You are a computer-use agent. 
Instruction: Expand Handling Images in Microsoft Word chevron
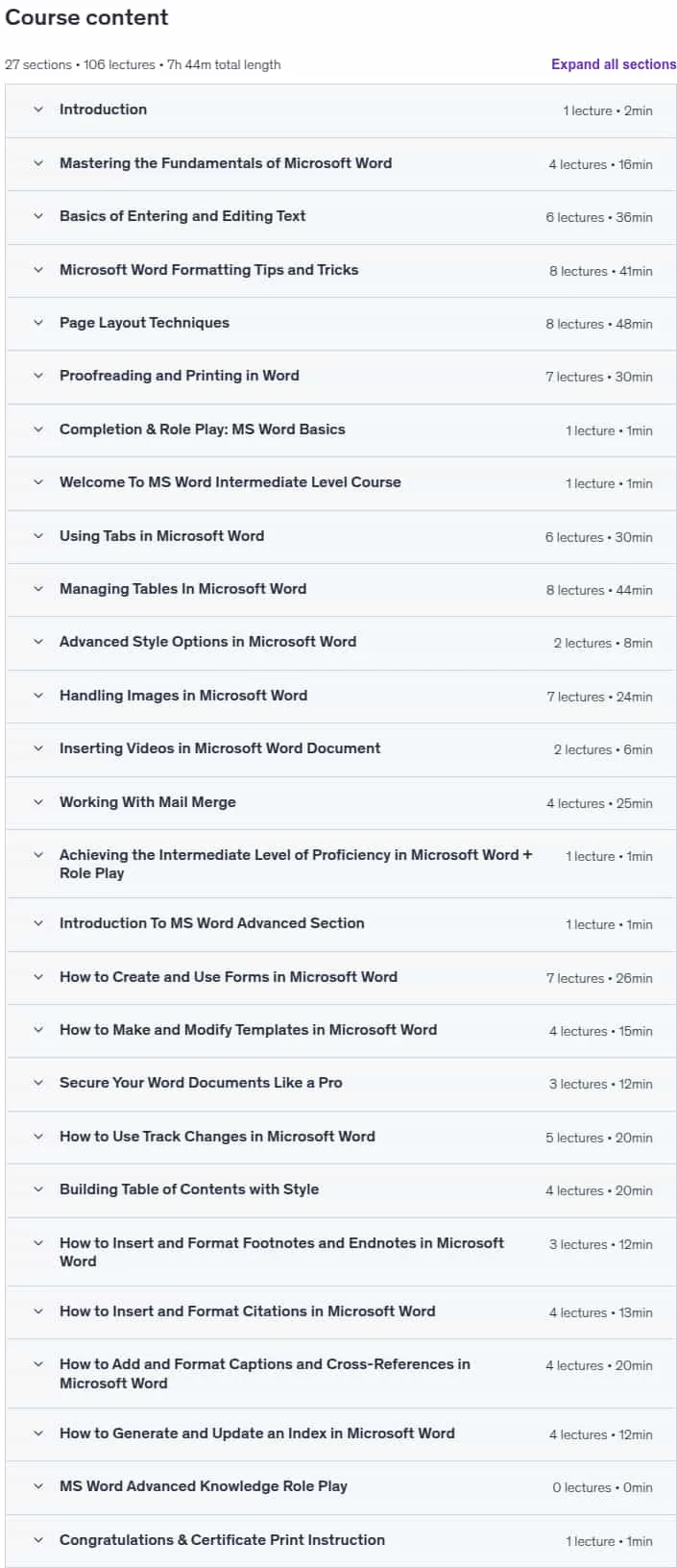pyautogui.click(x=38, y=696)
